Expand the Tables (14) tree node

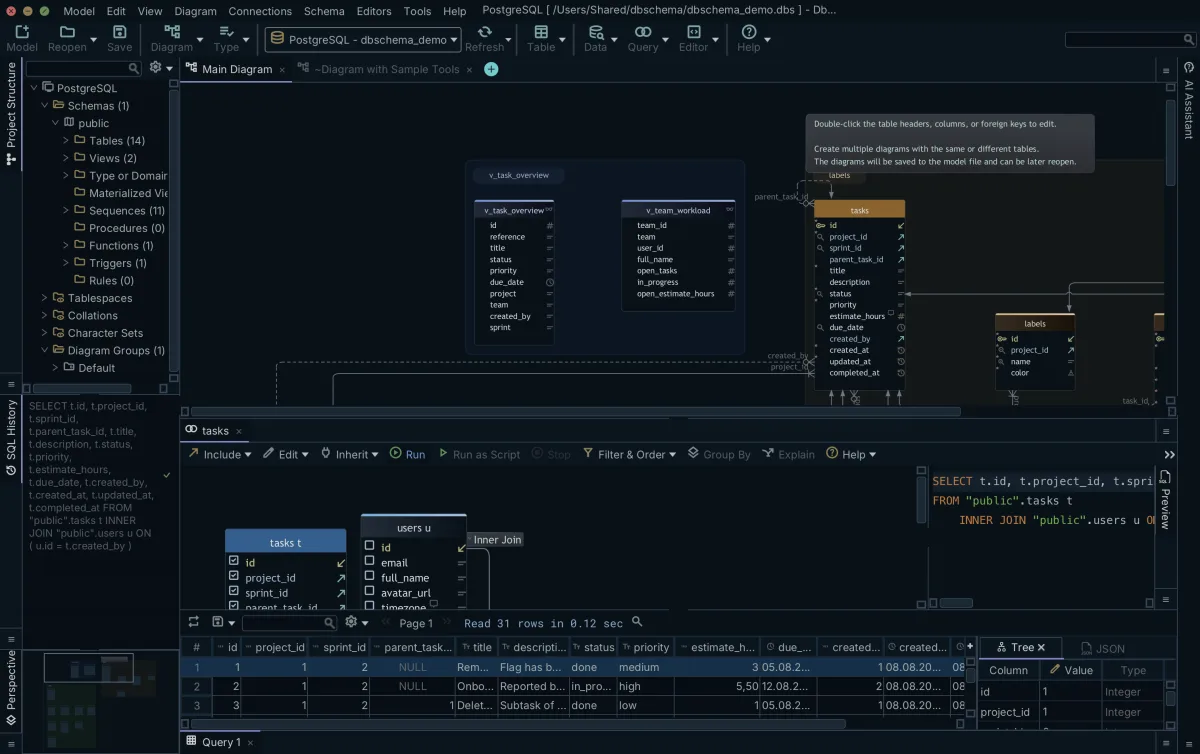[66, 140]
